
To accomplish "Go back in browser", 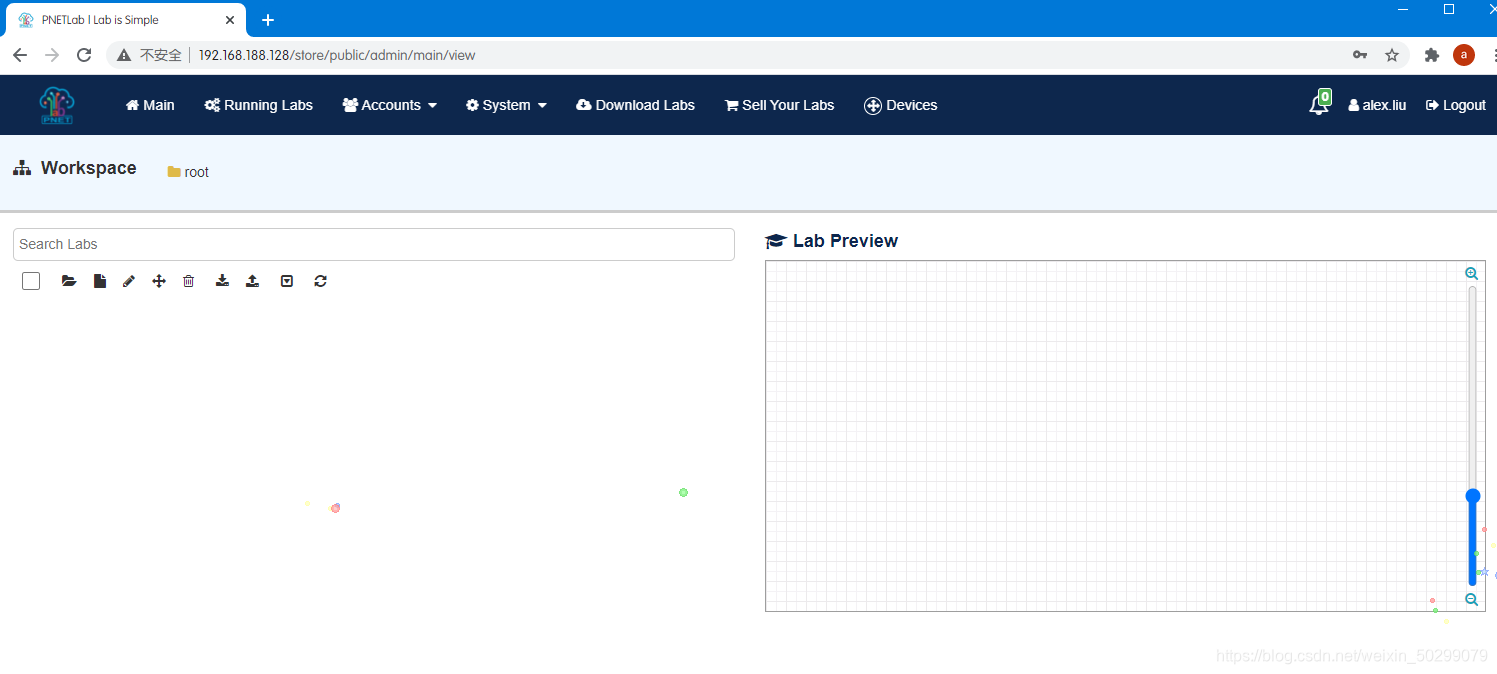I will [20, 55].
